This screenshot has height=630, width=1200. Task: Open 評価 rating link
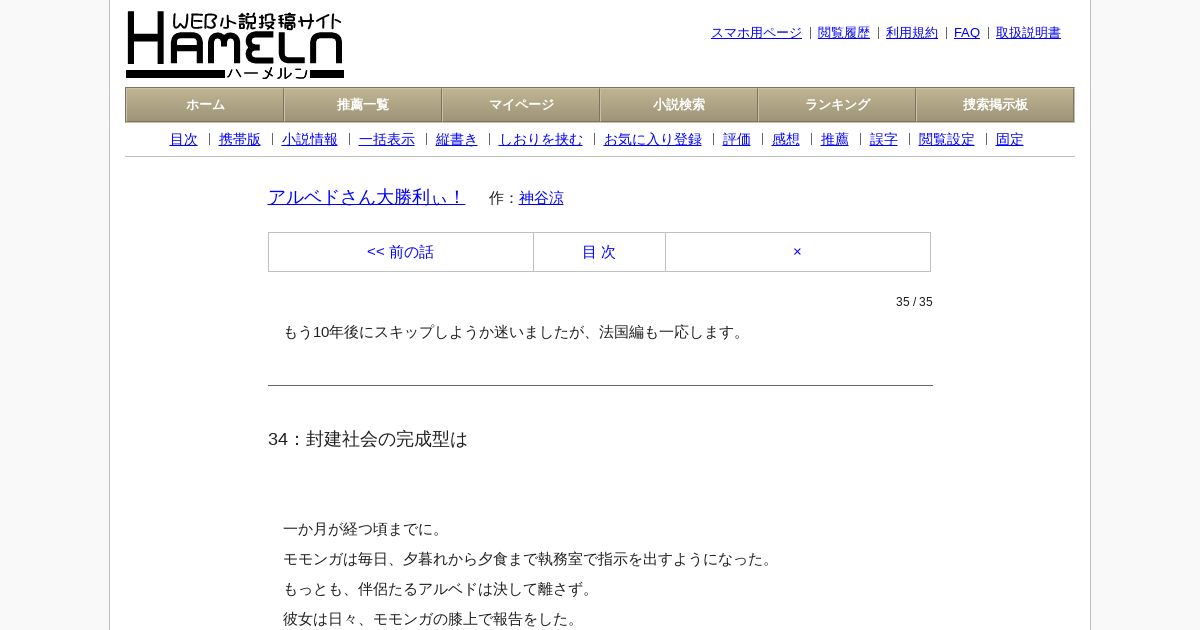click(x=737, y=139)
